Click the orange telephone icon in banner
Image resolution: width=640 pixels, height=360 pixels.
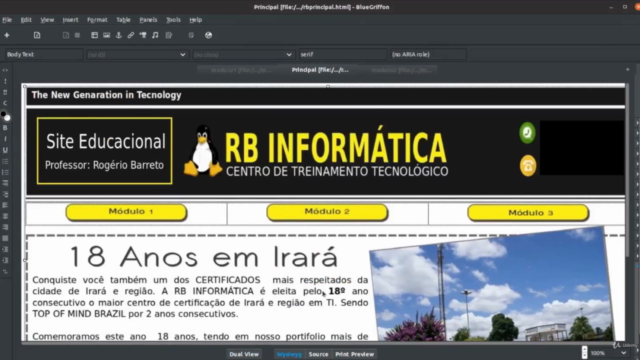(528, 166)
